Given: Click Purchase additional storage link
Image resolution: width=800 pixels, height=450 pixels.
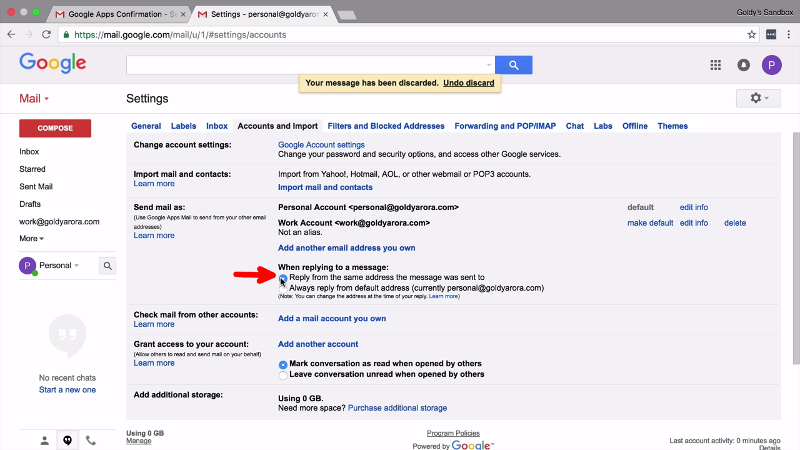Looking at the screenshot, I should 397,408.
